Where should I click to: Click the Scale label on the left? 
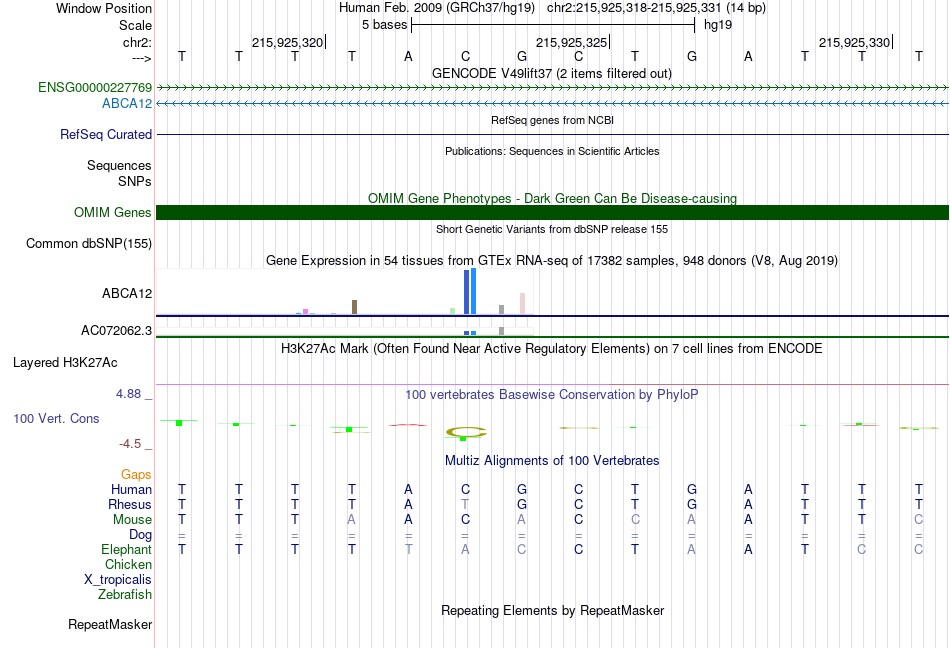coord(136,25)
